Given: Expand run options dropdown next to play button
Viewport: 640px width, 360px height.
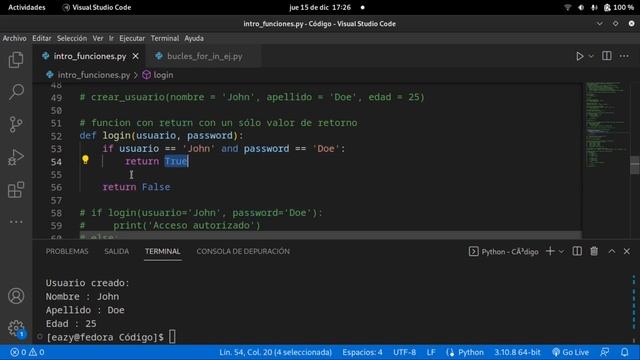Looking at the screenshot, I should pyautogui.click(x=591, y=56).
